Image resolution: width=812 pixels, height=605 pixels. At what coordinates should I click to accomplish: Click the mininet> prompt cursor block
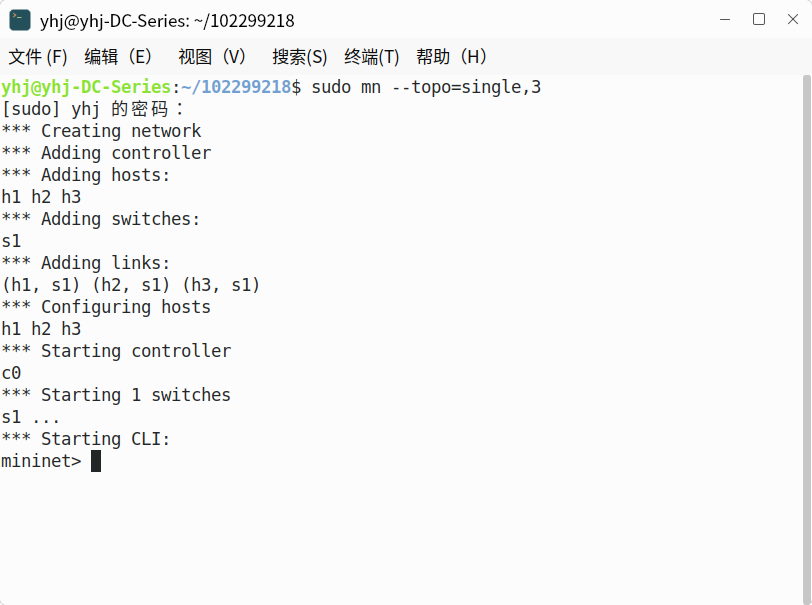tap(96, 461)
